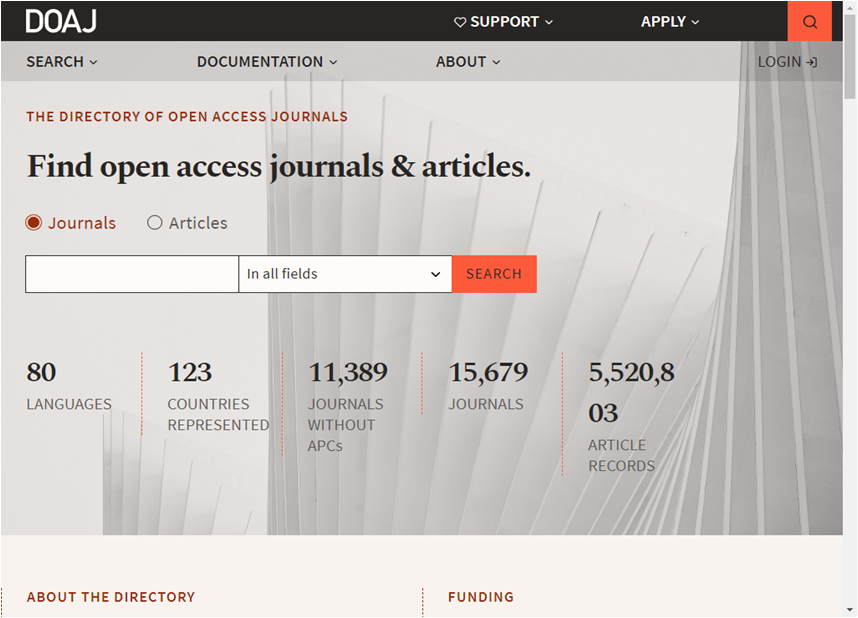Click the '123' countries represented count
Image resolution: width=858 pixels, height=618 pixels.
click(x=189, y=373)
